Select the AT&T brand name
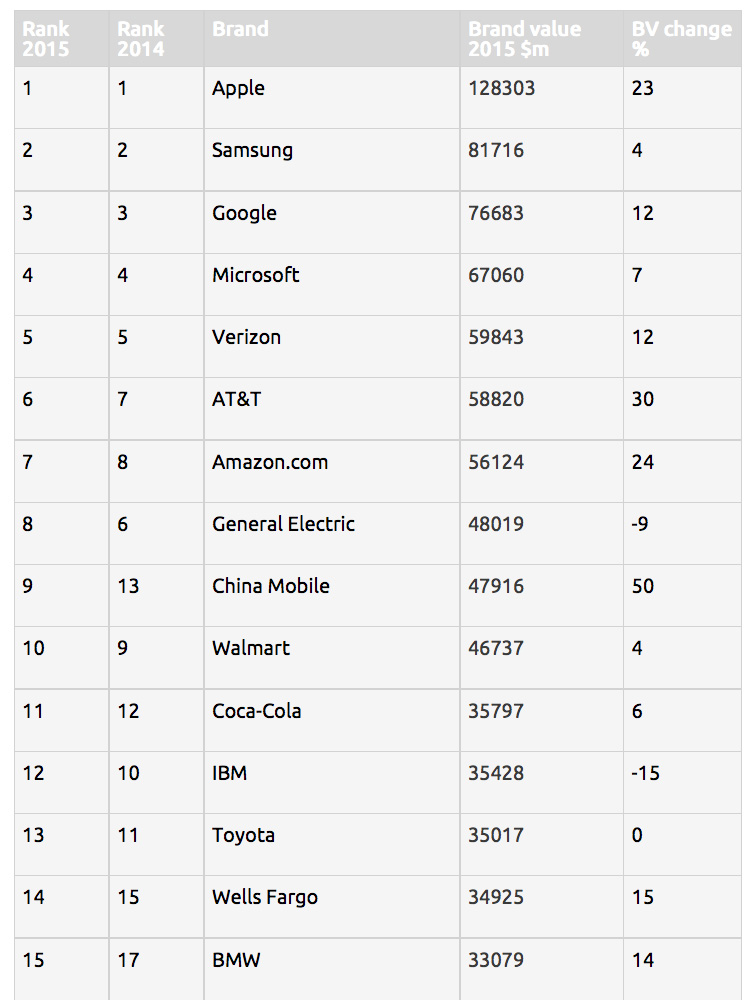Viewport: 753px width, 1000px height. tap(237, 399)
